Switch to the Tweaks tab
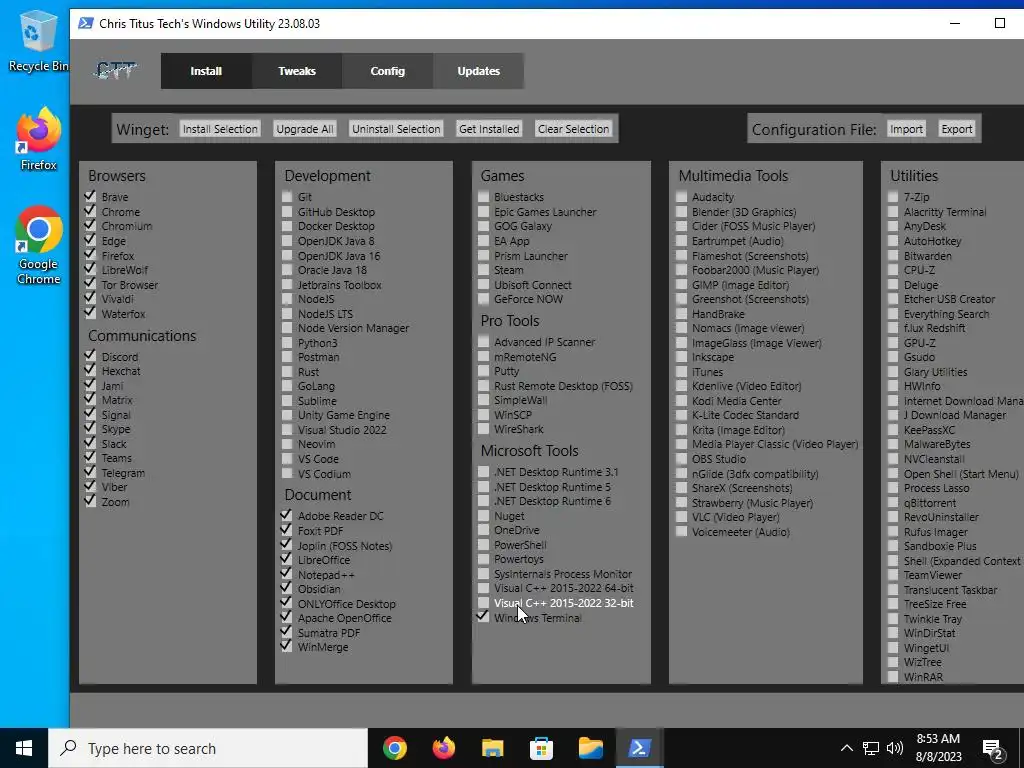 click(296, 71)
